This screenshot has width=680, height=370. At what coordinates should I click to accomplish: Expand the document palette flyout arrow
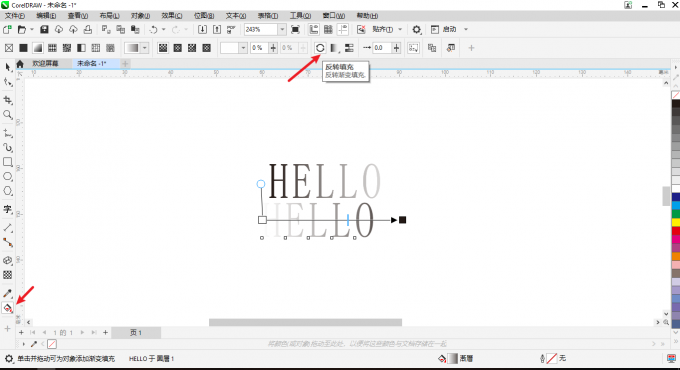[x=23, y=344]
